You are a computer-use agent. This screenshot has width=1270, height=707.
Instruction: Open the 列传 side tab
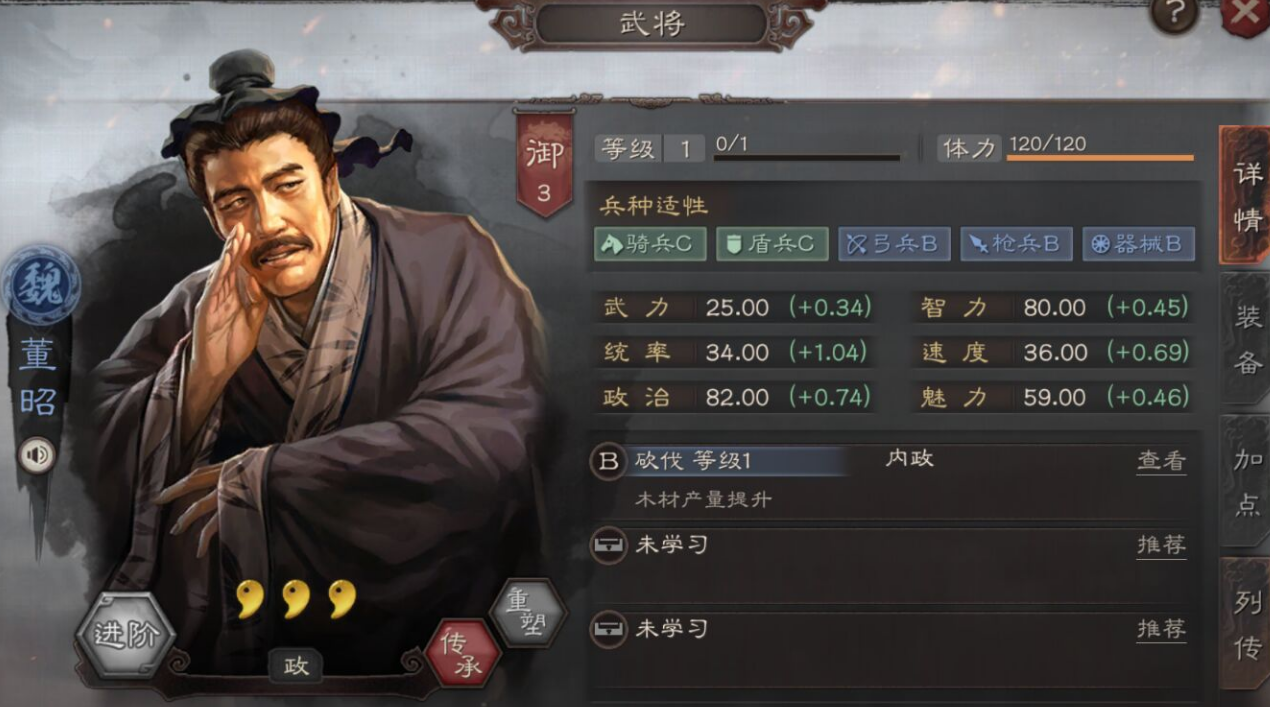pos(1246,625)
